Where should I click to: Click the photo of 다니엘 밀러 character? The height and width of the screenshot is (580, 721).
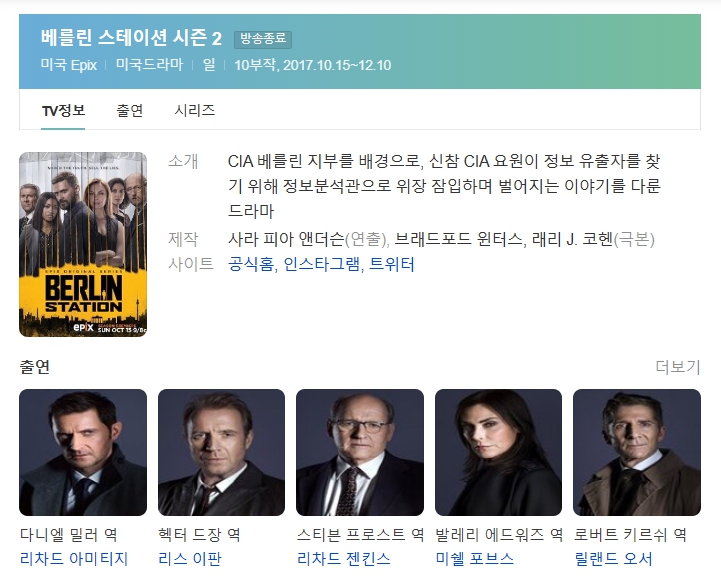[x=83, y=453]
